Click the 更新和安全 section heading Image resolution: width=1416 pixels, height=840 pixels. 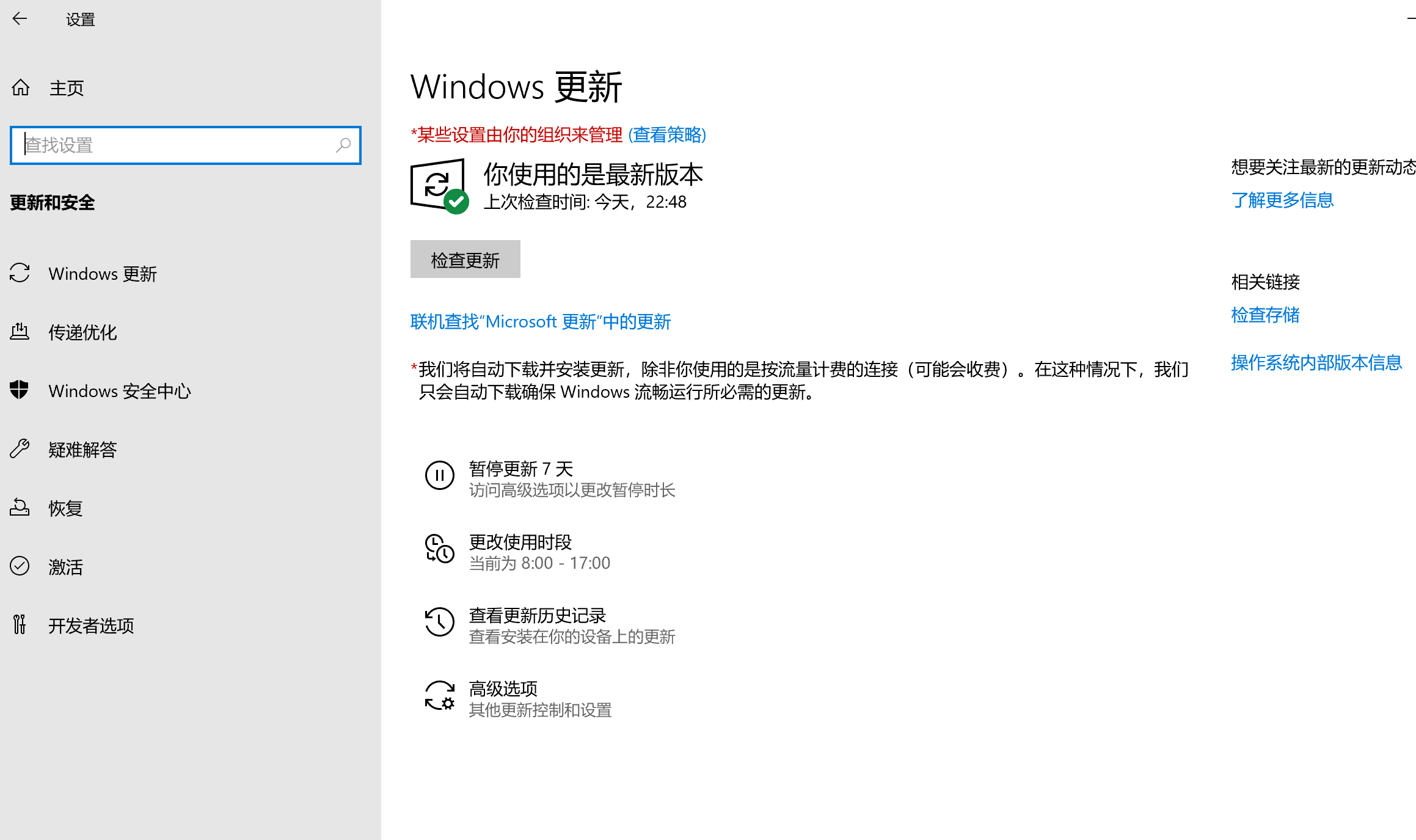pyautogui.click(x=53, y=202)
